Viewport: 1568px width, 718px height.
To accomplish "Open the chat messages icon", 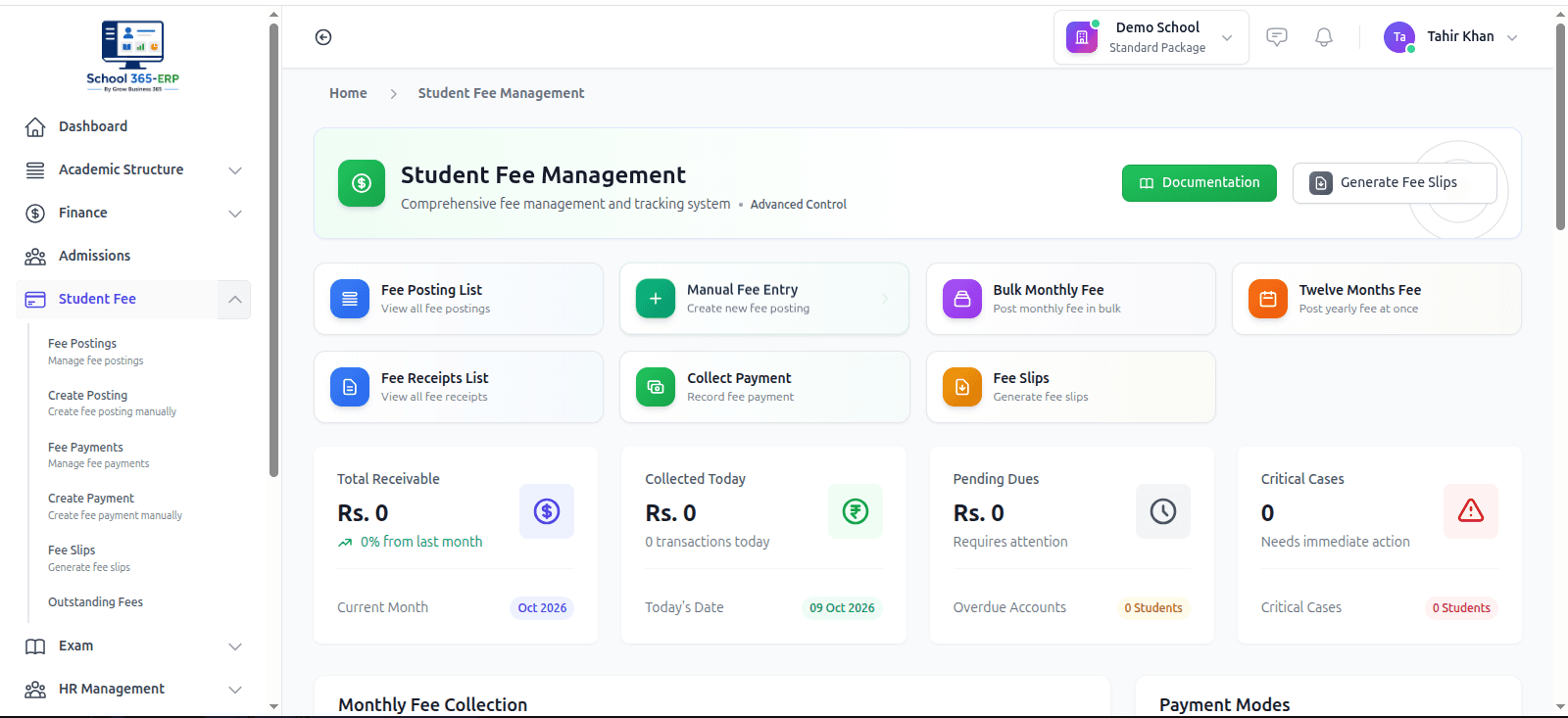I will [x=1277, y=37].
